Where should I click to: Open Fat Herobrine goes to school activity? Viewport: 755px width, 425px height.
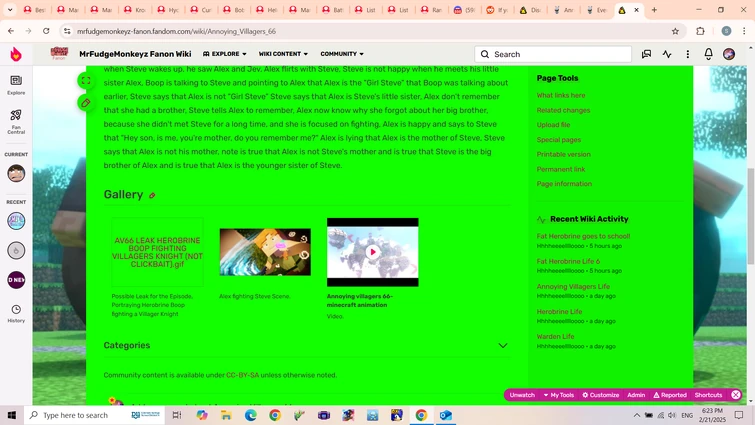[583, 236]
